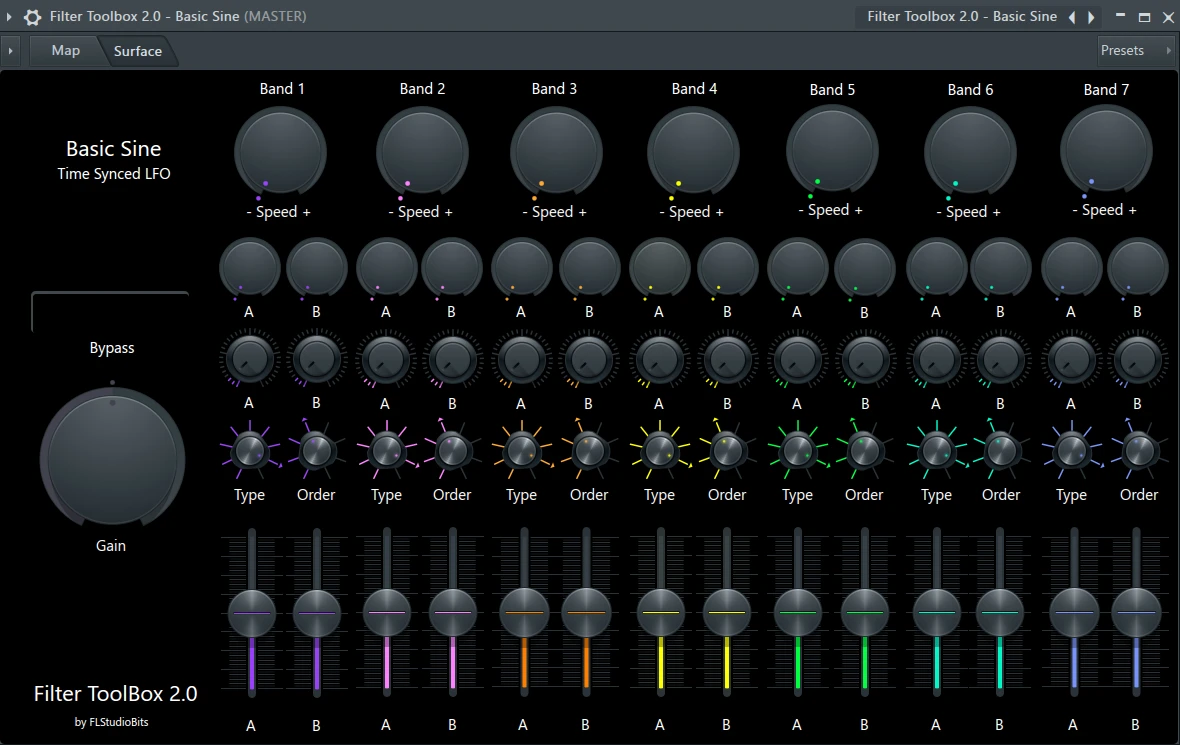Image resolution: width=1180 pixels, height=745 pixels.
Task: Click Band 5 Order selector knob
Action: point(864,451)
